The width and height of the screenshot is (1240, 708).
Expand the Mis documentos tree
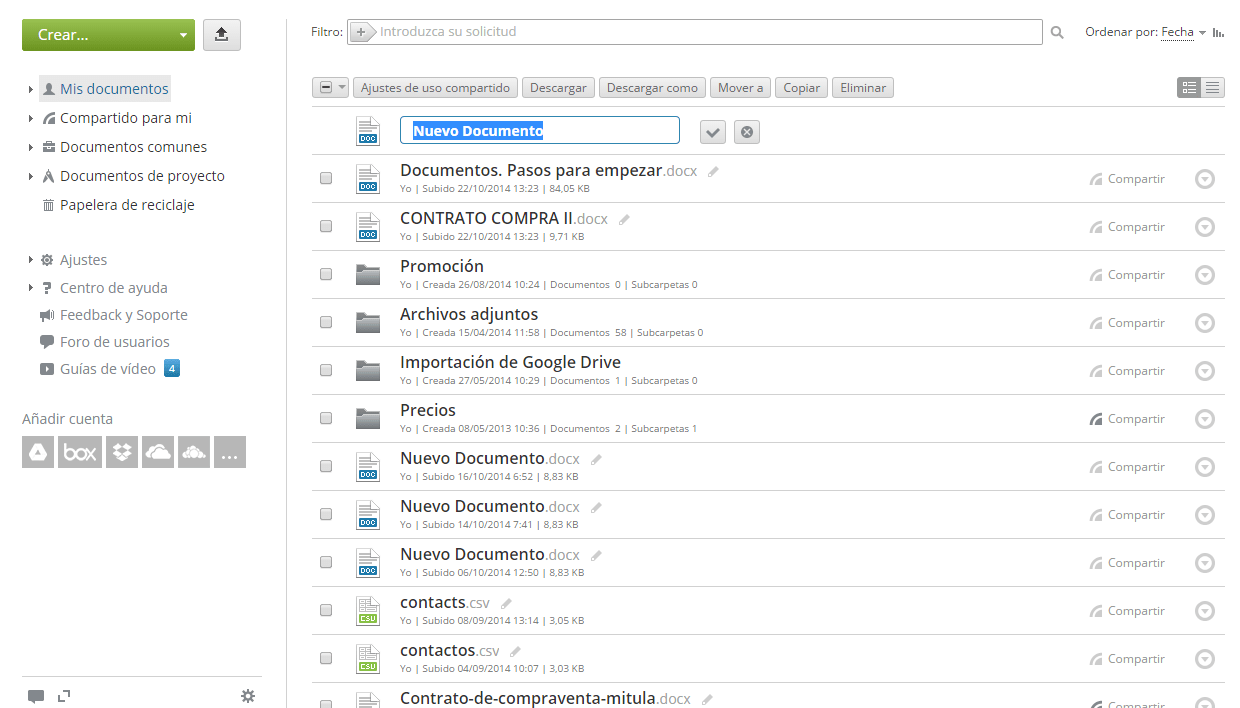[x=31, y=89]
